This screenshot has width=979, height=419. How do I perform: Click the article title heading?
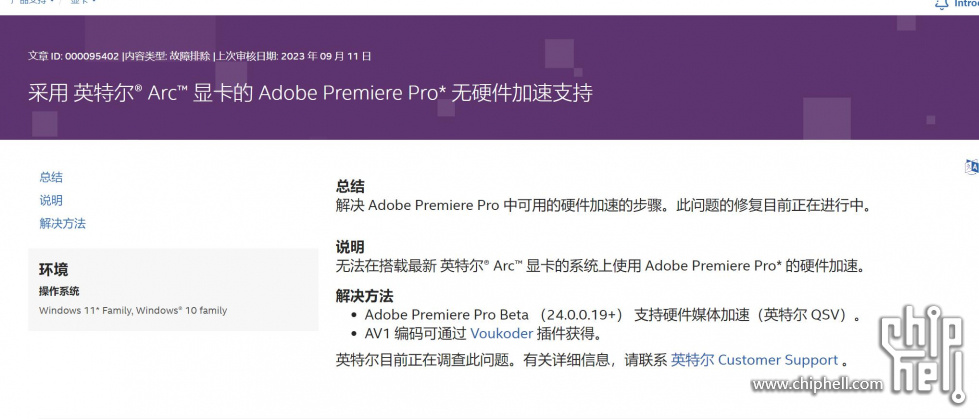point(310,93)
